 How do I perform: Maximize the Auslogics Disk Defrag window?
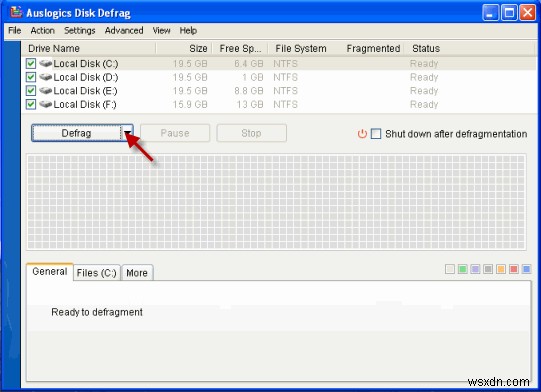509,13
